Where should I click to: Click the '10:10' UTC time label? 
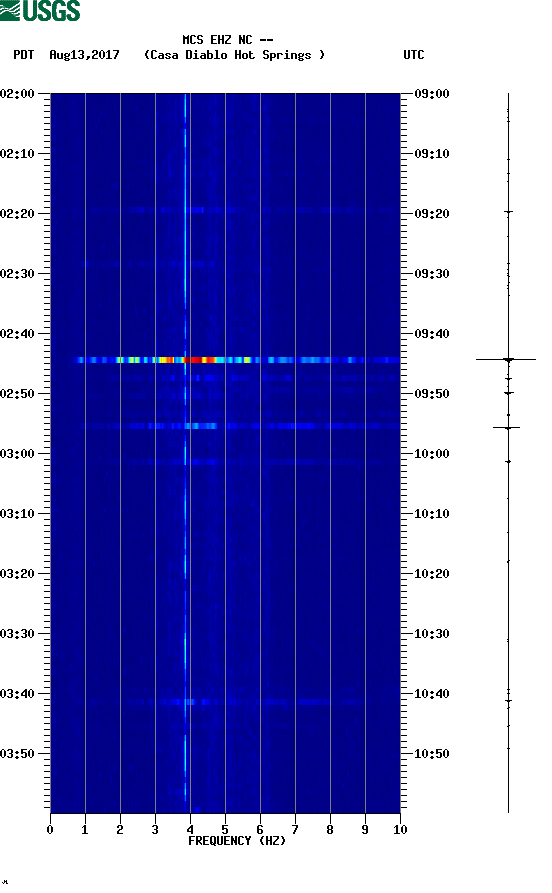coord(432,514)
